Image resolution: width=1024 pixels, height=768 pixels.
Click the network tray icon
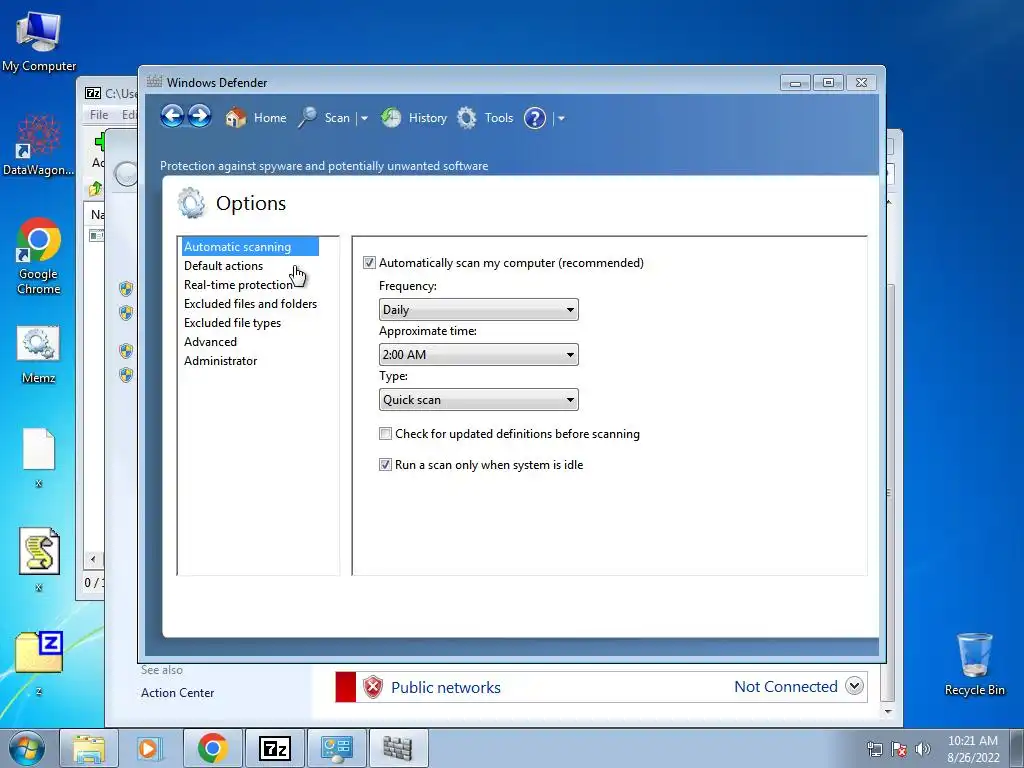[x=874, y=749]
